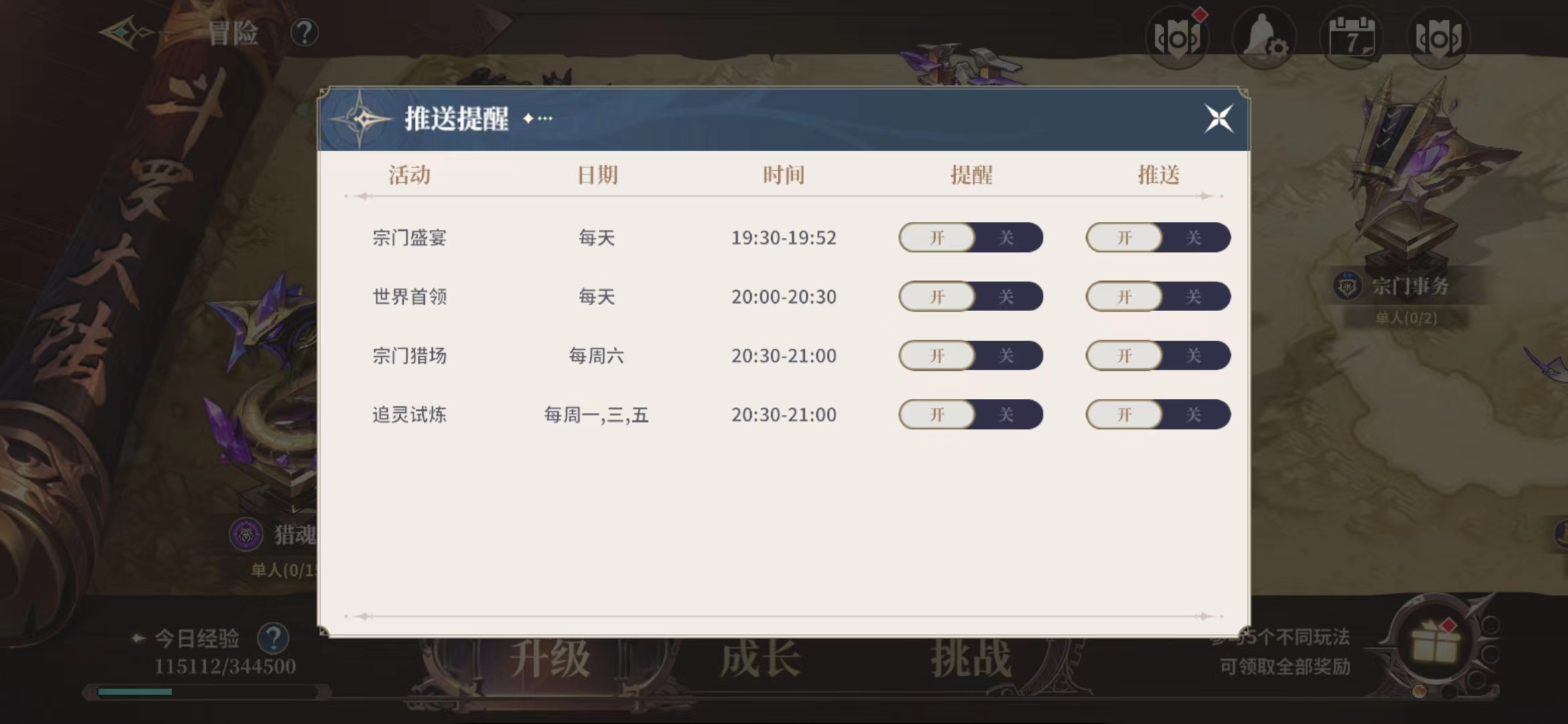Image resolution: width=1568 pixels, height=724 pixels.
Task: Click the help icon beside 今日经验
Action: coord(273,638)
